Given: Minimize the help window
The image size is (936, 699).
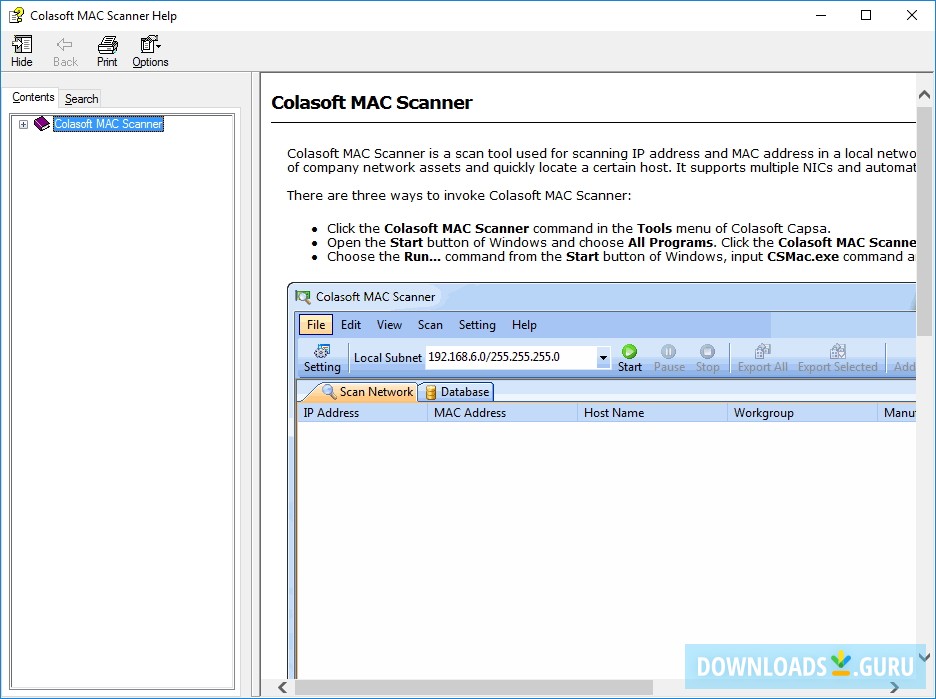Looking at the screenshot, I should click(821, 16).
